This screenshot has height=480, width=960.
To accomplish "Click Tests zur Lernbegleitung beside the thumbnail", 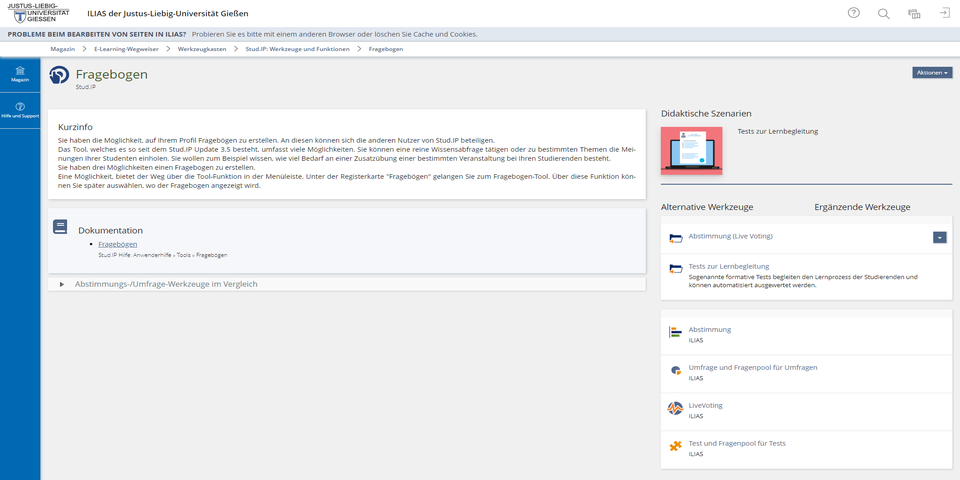I will tap(778, 131).
